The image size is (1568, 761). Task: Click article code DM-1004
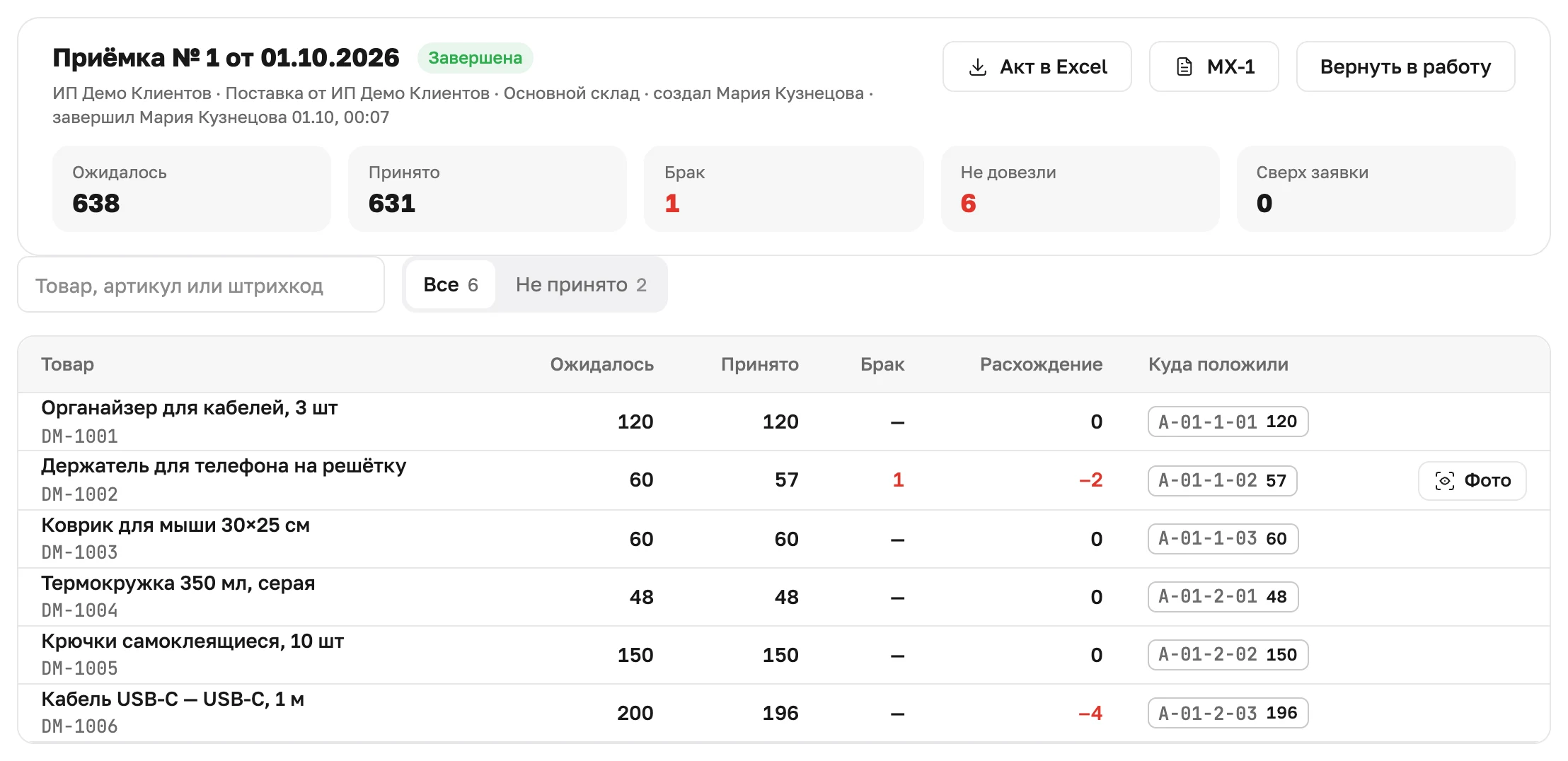point(79,610)
